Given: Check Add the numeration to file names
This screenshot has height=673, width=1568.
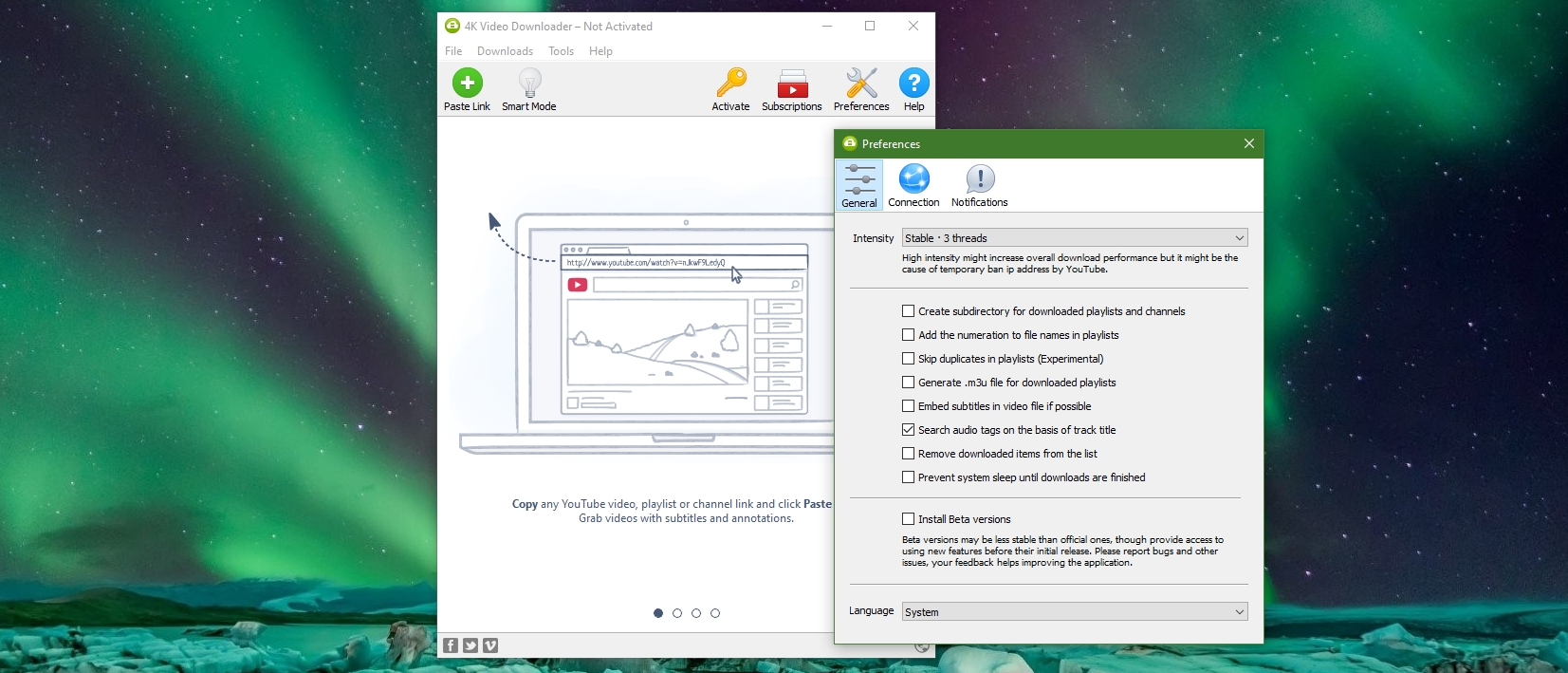Looking at the screenshot, I should pos(908,335).
